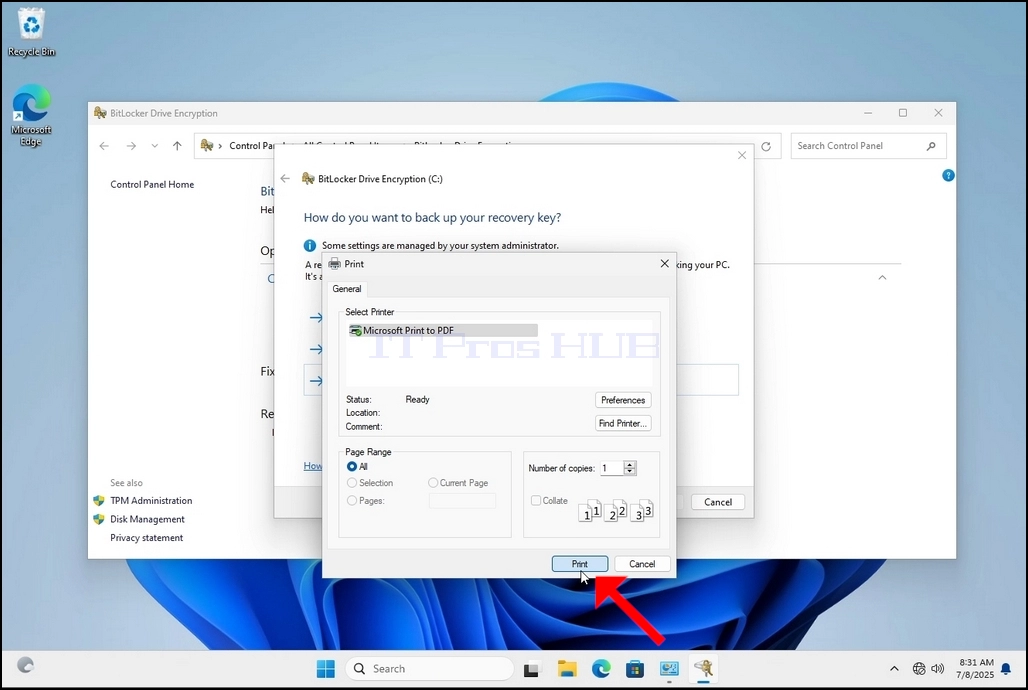Click the Print button

tap(580, 564)
